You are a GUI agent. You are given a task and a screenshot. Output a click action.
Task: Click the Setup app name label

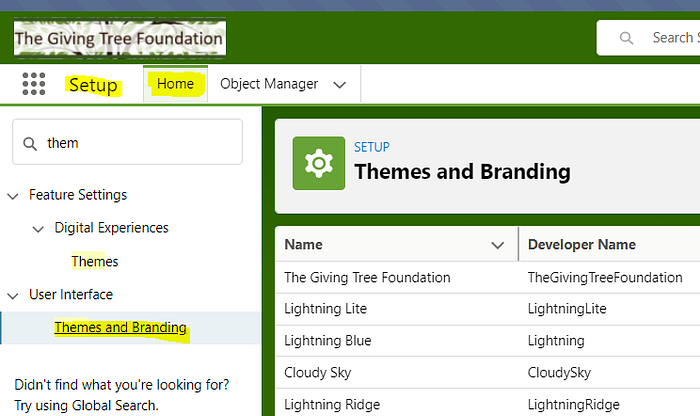[x=93, y=85]
